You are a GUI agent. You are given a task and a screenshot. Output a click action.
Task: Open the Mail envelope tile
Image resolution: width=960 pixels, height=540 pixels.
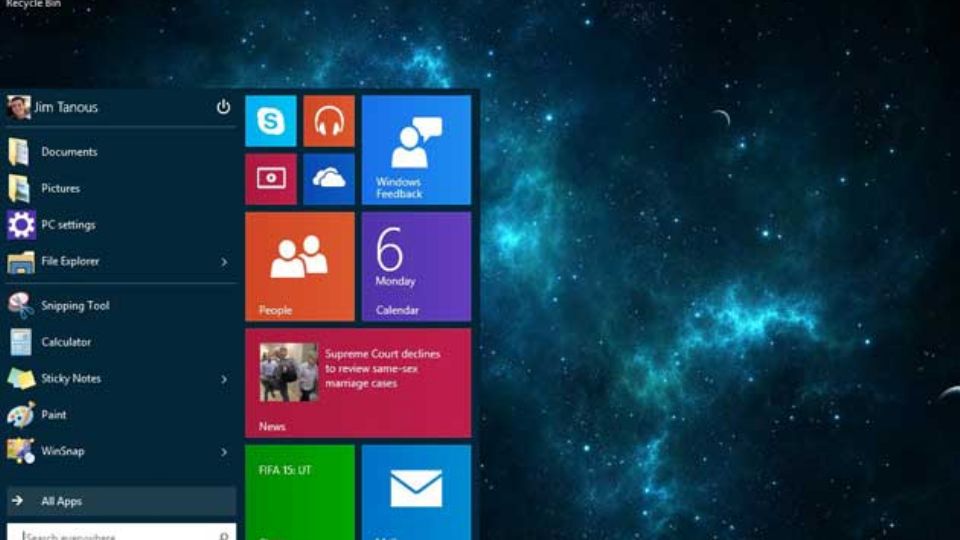click(416, 490)
